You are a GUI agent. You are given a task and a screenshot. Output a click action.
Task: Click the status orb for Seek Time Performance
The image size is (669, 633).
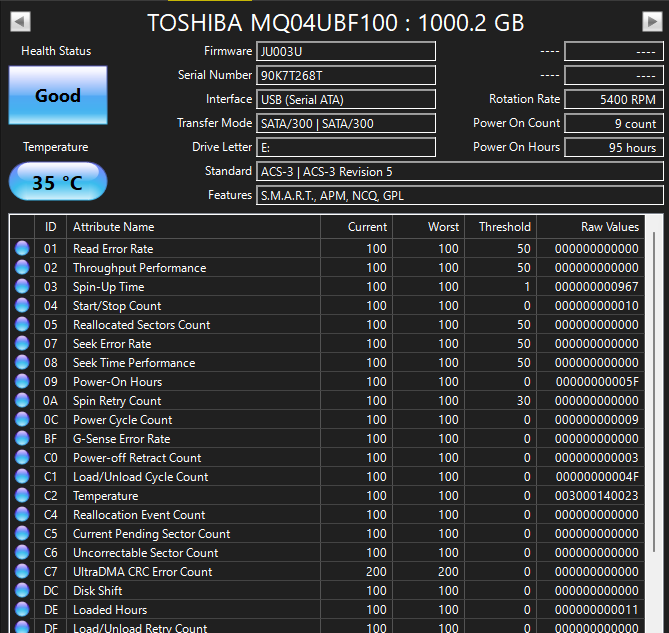[x=22, y=362]
